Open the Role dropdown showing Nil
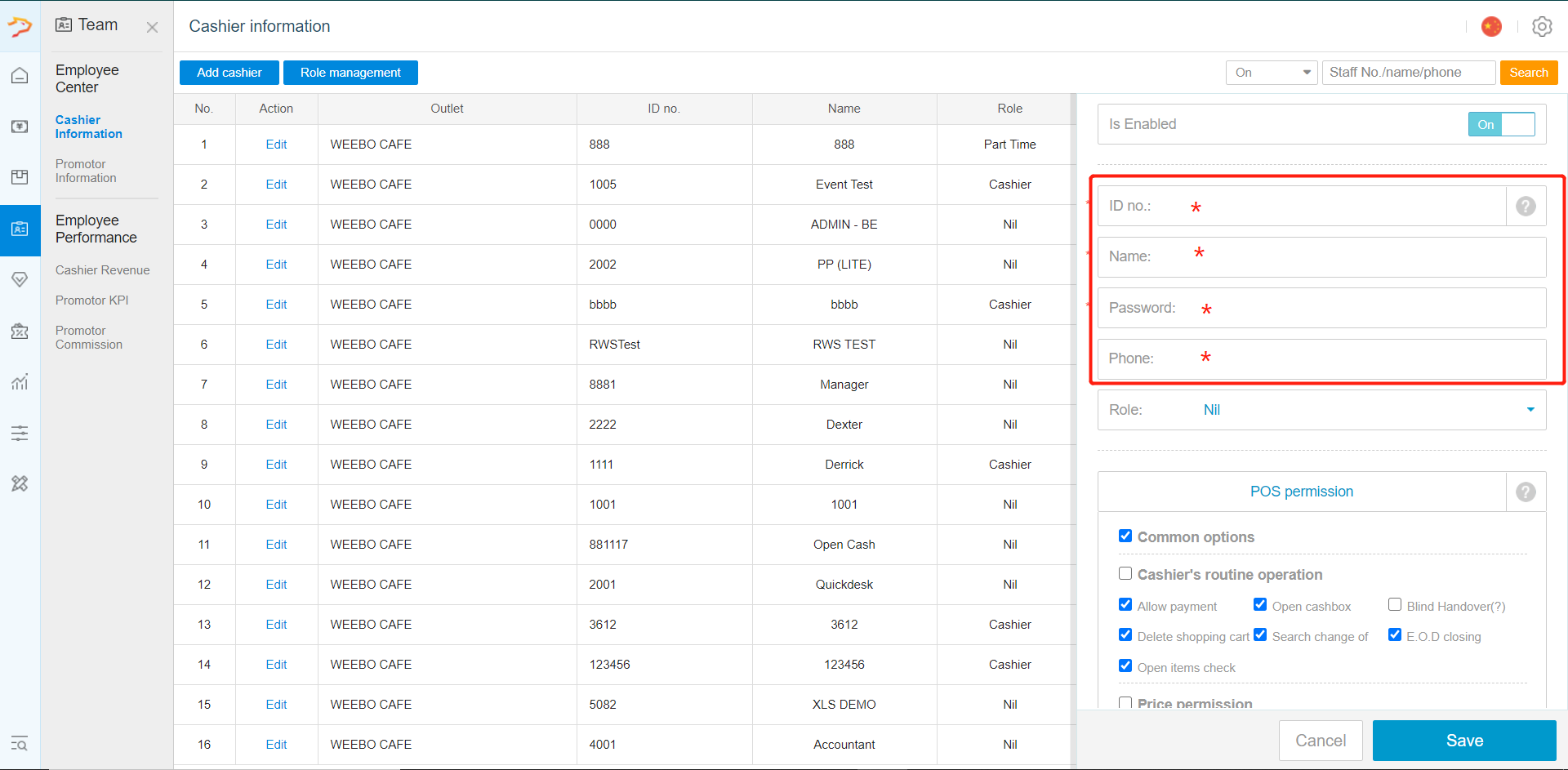 [x=1321, y=410]
